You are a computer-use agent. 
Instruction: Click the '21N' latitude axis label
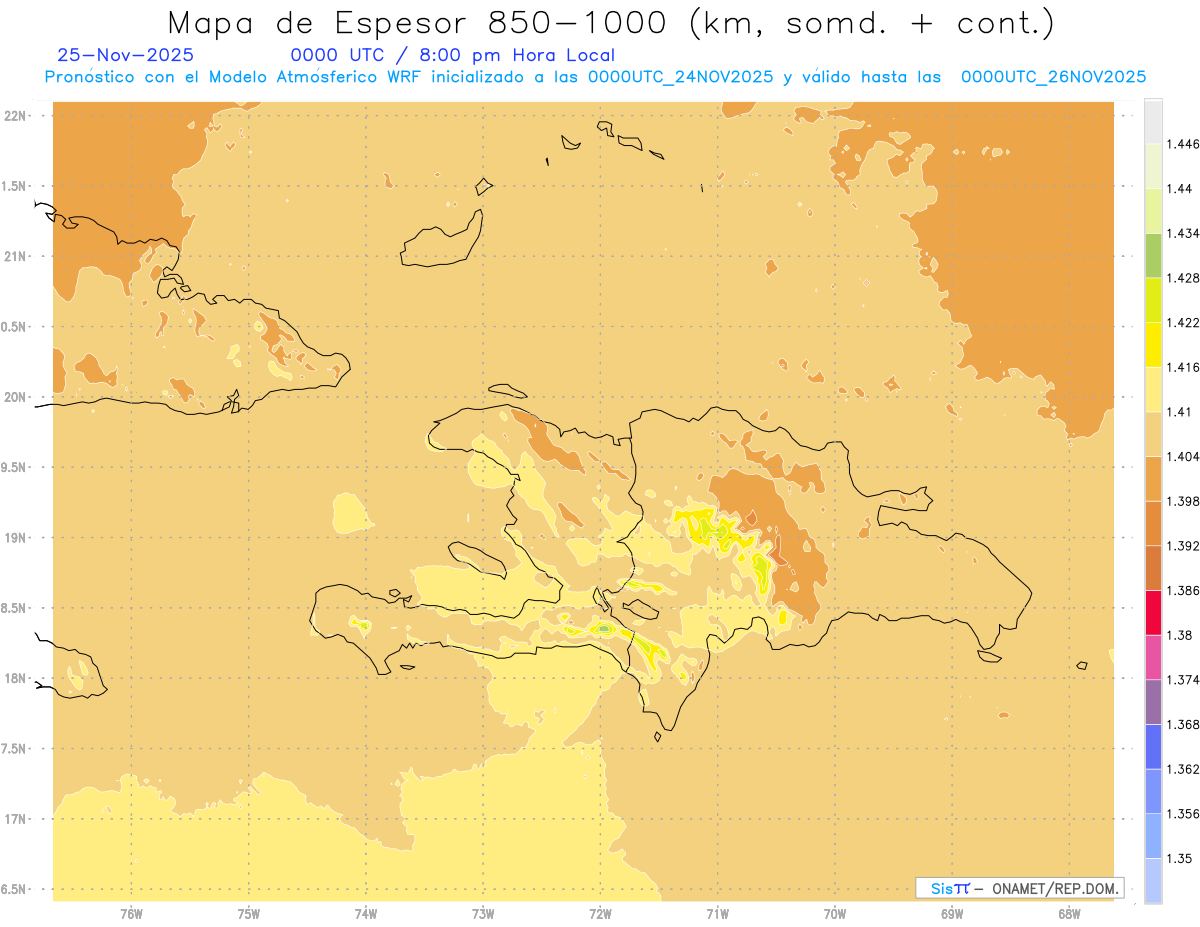coord(15,256)
